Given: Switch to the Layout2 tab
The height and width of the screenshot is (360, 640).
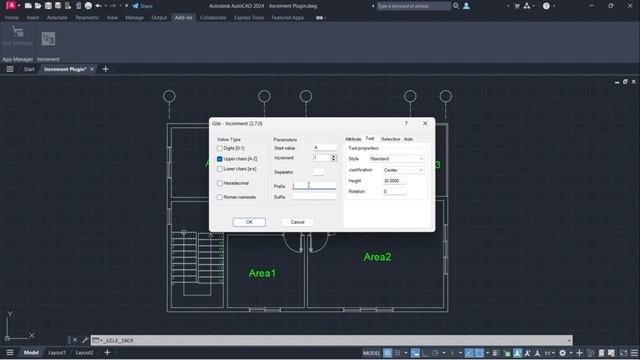Looking at the screenshot, I should [84, 353].
